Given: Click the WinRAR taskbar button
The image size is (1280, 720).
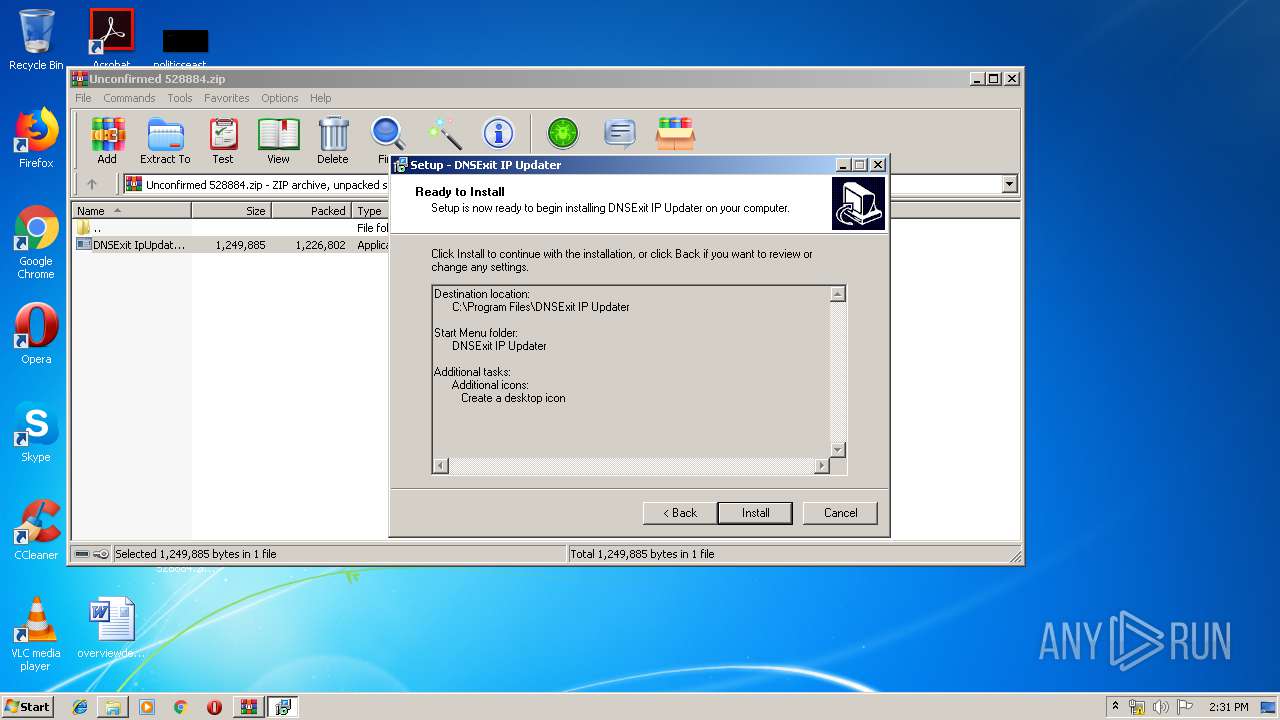Looking at the screenshot, I should tap(249, 707).
